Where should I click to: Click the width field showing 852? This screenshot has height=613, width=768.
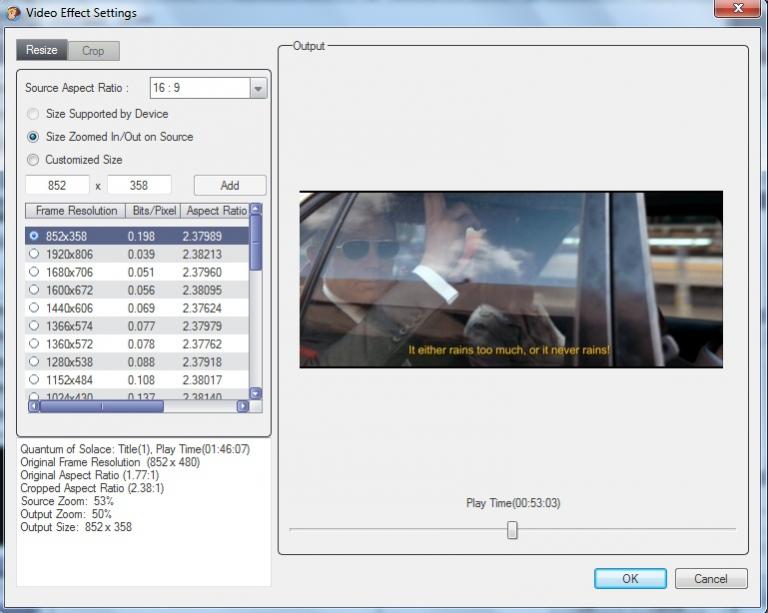tap(57, 185)
